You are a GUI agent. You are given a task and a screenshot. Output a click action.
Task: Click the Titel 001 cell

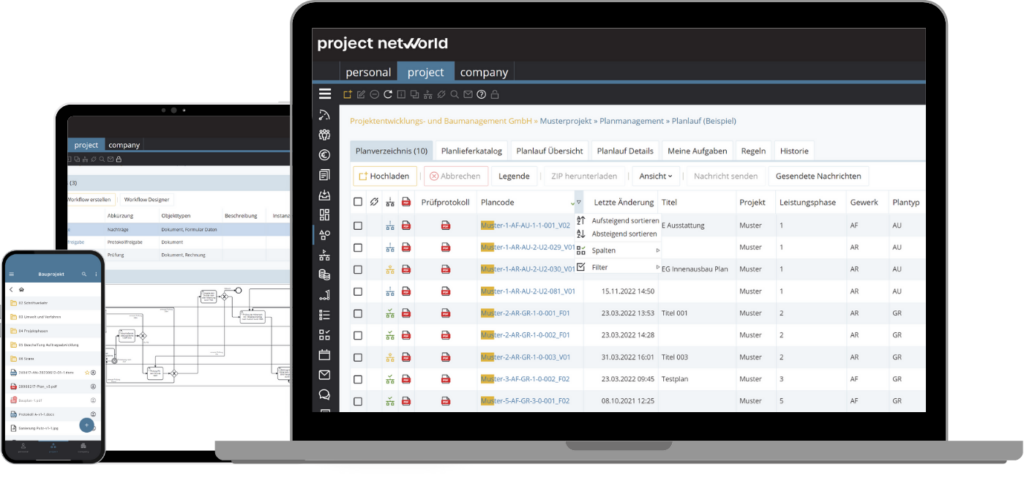(675, 313)
